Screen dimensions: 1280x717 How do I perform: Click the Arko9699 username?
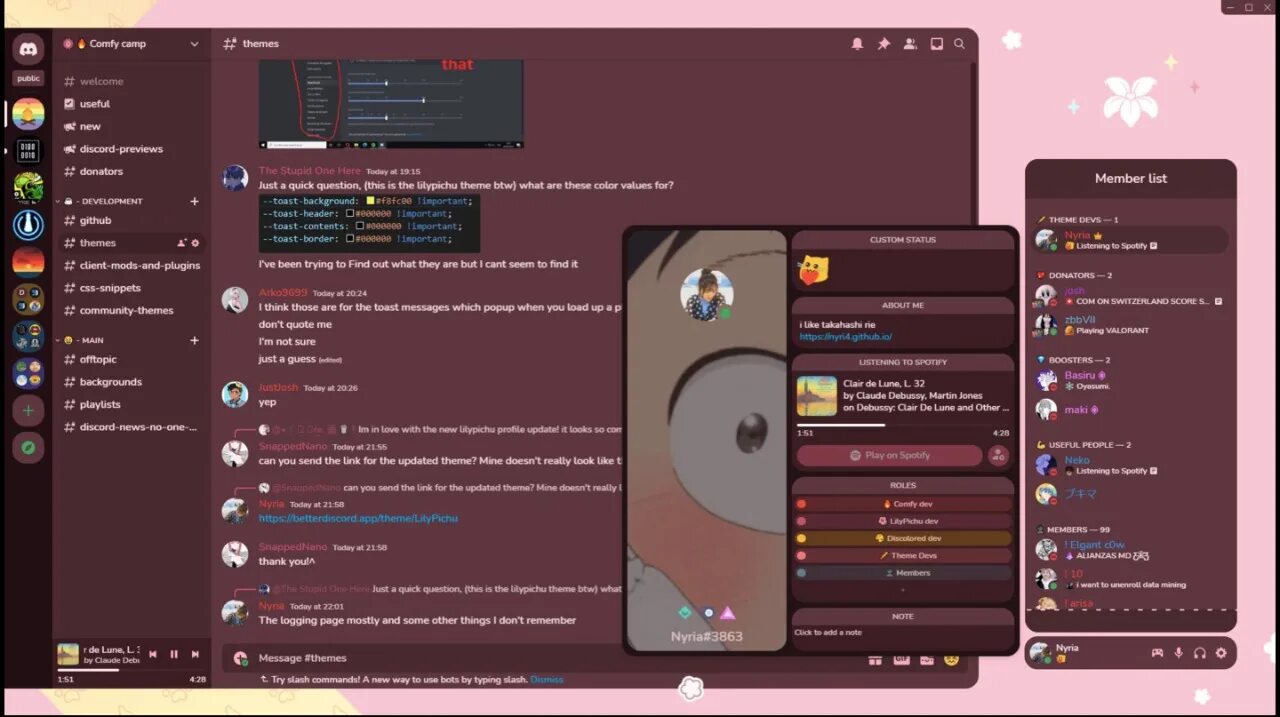[283, 293]
